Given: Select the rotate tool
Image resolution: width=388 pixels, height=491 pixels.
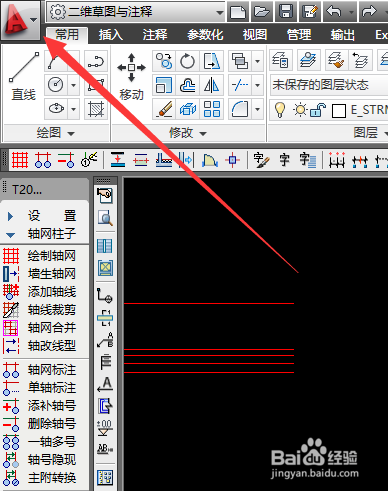Looking at the screenshot, I should [188, 61].
